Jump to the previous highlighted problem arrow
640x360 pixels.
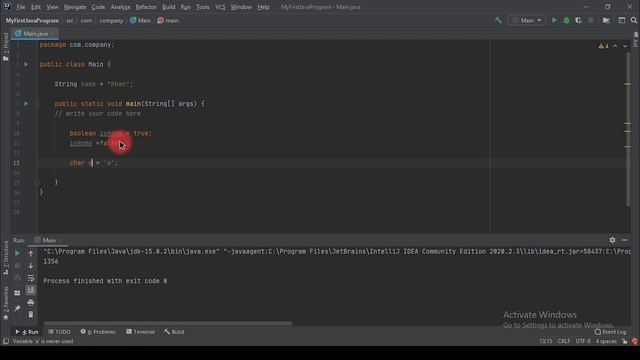[x=615, y=46]
